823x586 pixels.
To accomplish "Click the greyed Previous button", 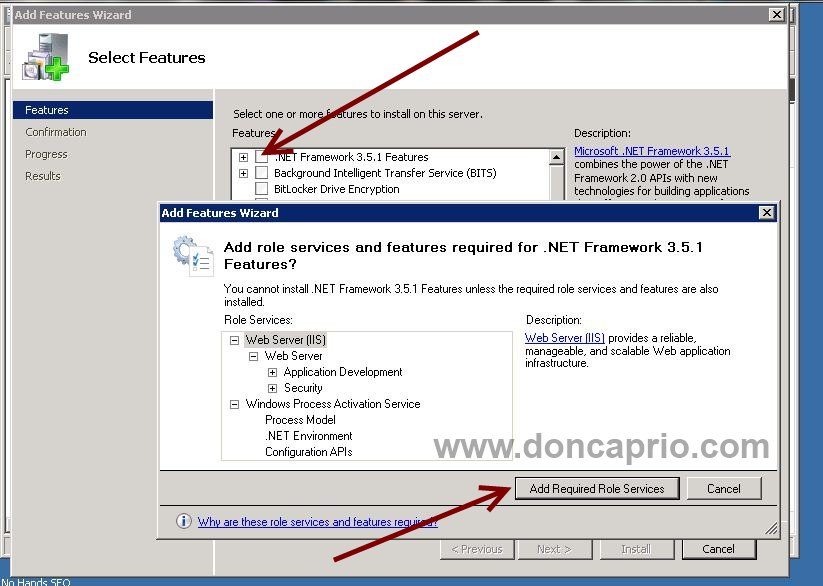I will 477,549.
